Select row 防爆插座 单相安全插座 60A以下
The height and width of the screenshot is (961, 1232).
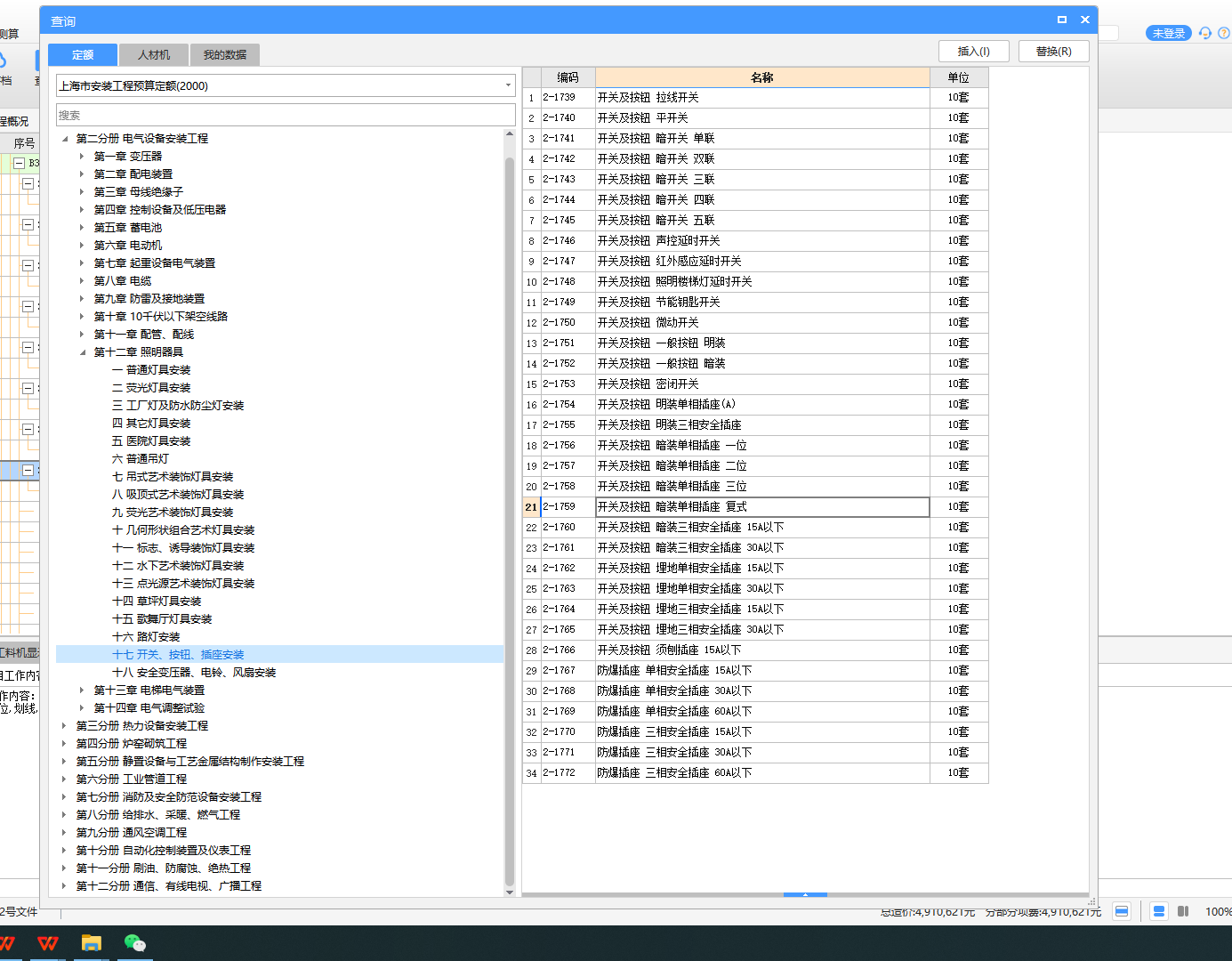point(755,712)
